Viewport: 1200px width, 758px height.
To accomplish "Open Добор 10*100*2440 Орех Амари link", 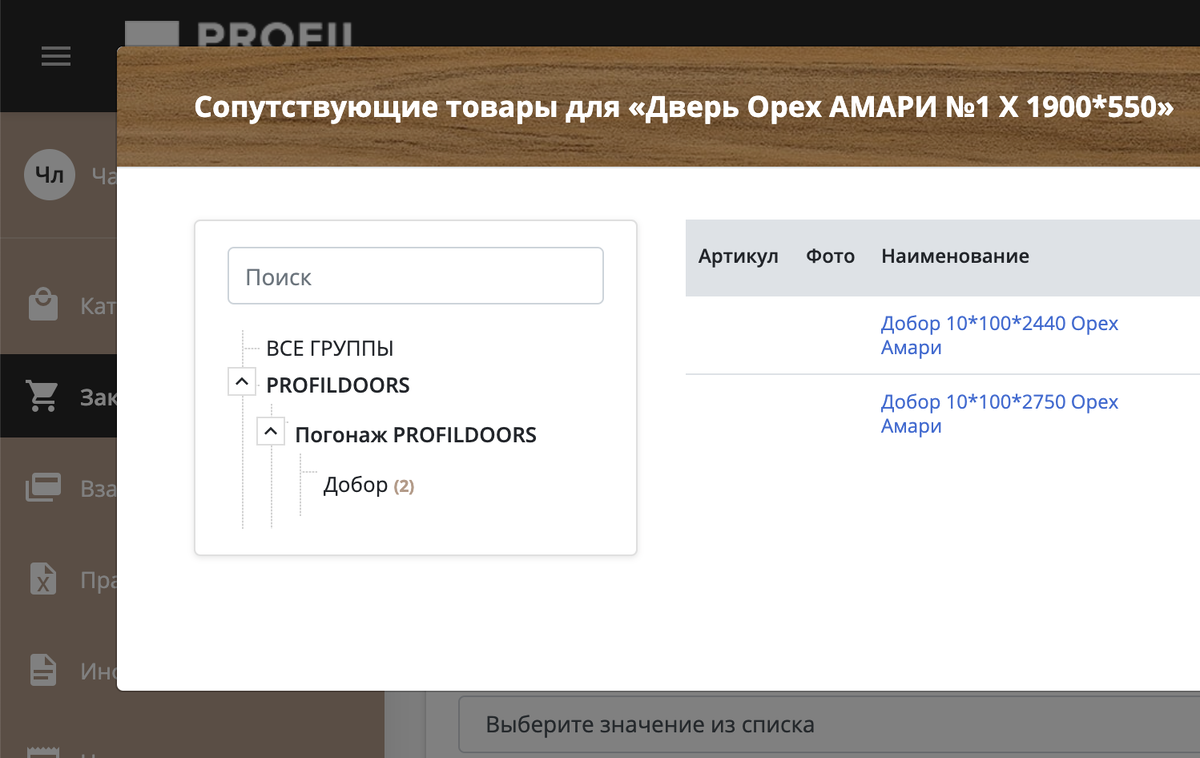I will (x=1000, y=336).
